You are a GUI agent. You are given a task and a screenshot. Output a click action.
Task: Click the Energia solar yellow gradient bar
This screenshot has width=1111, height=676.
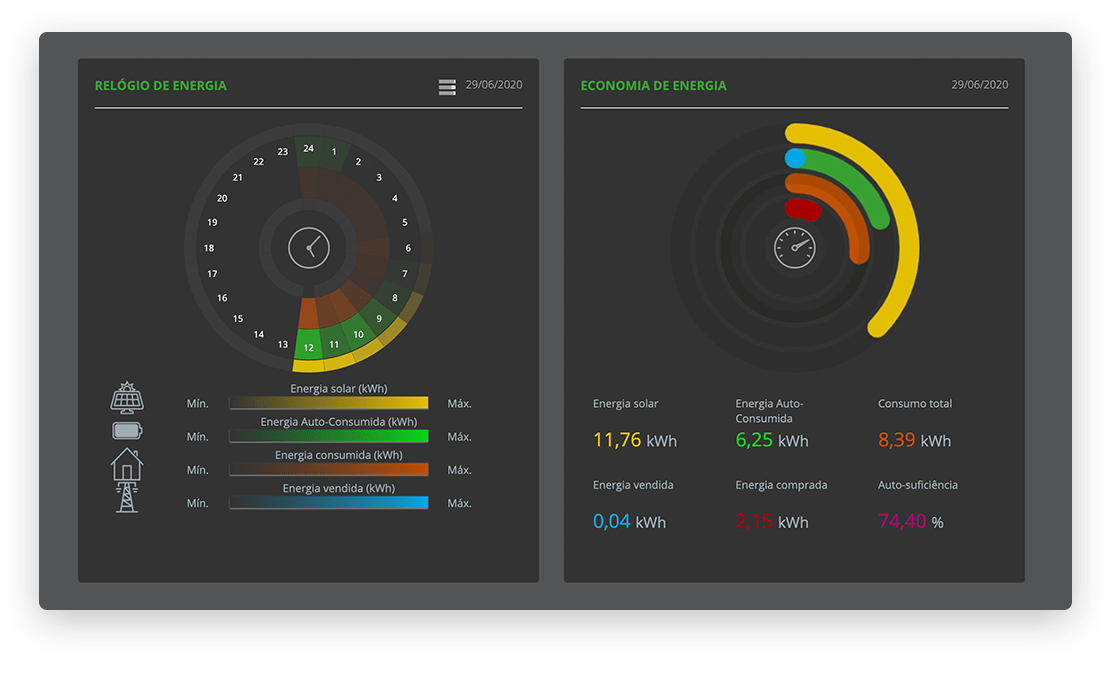click(328, 403)
